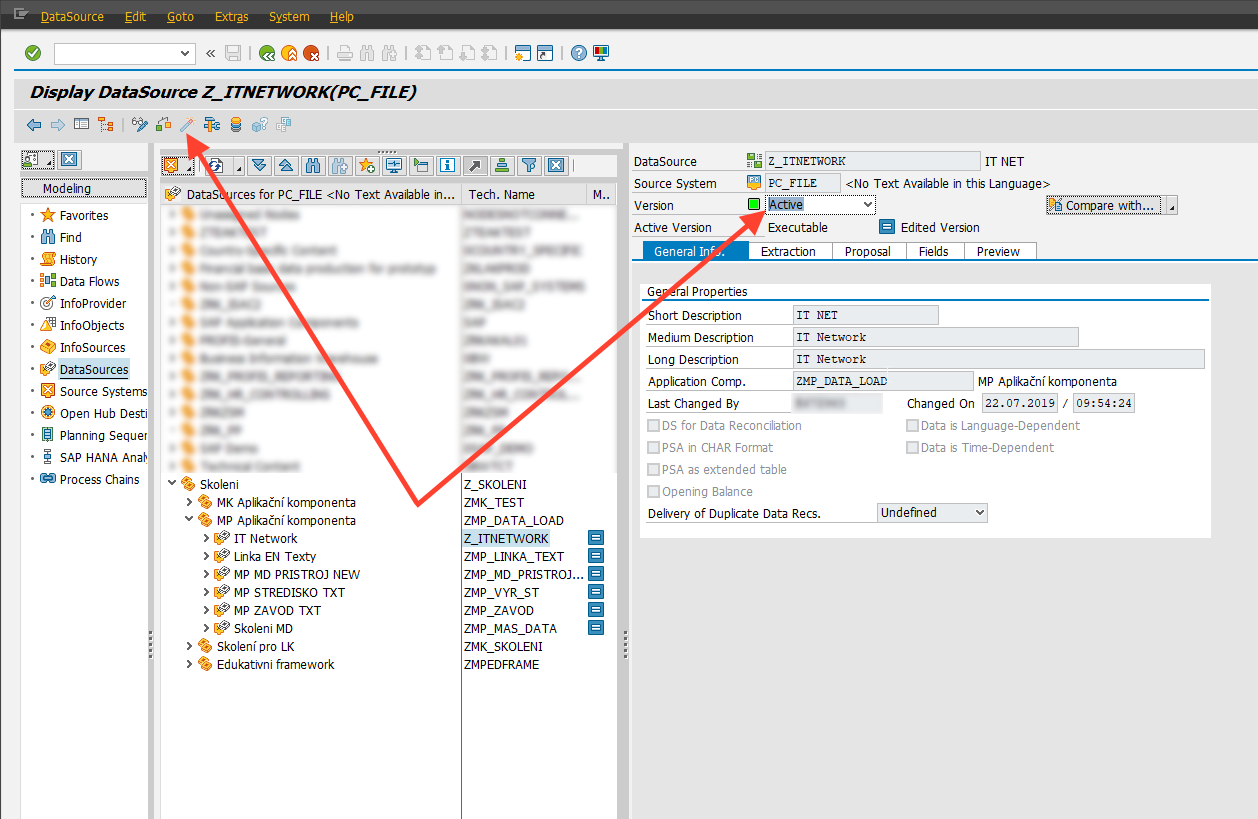Collapse the Skoleni folder
This screenshot has height=819, width=1258.
(172, 484)
